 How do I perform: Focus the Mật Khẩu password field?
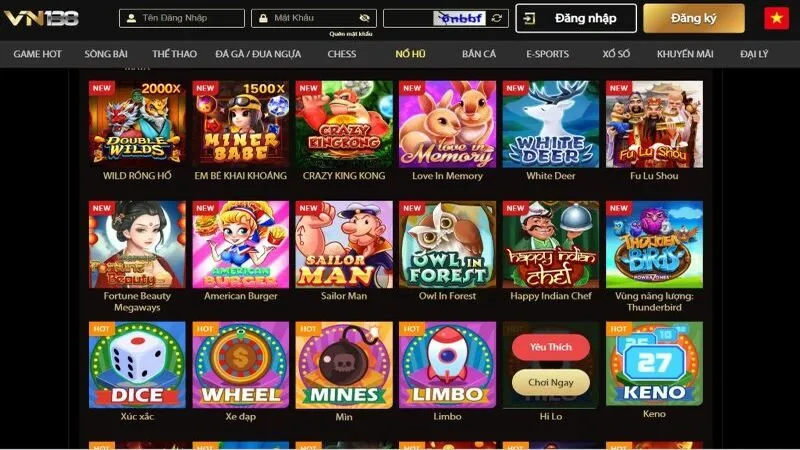pos(314,18)
